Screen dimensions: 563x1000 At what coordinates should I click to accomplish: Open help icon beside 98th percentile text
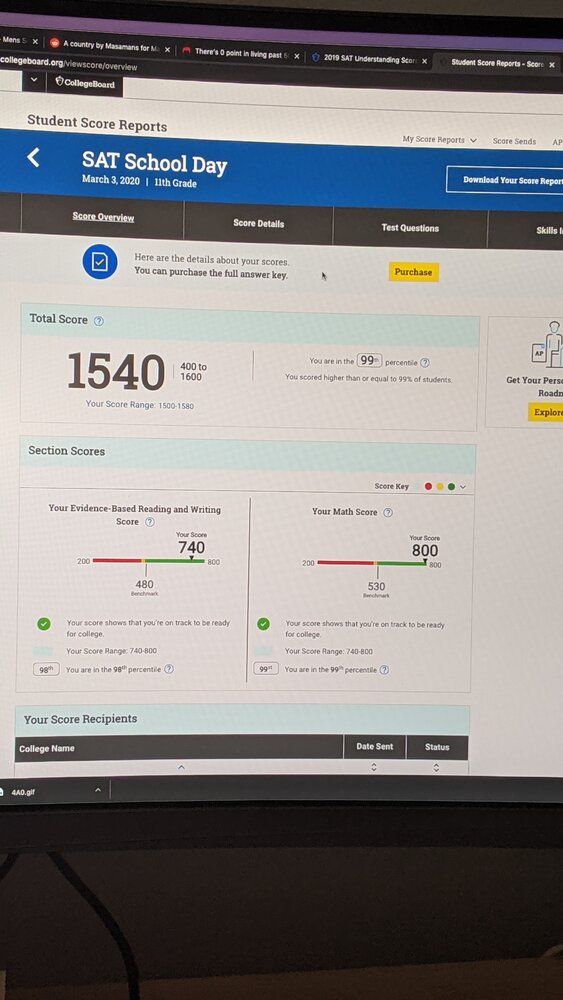(168, 669)
